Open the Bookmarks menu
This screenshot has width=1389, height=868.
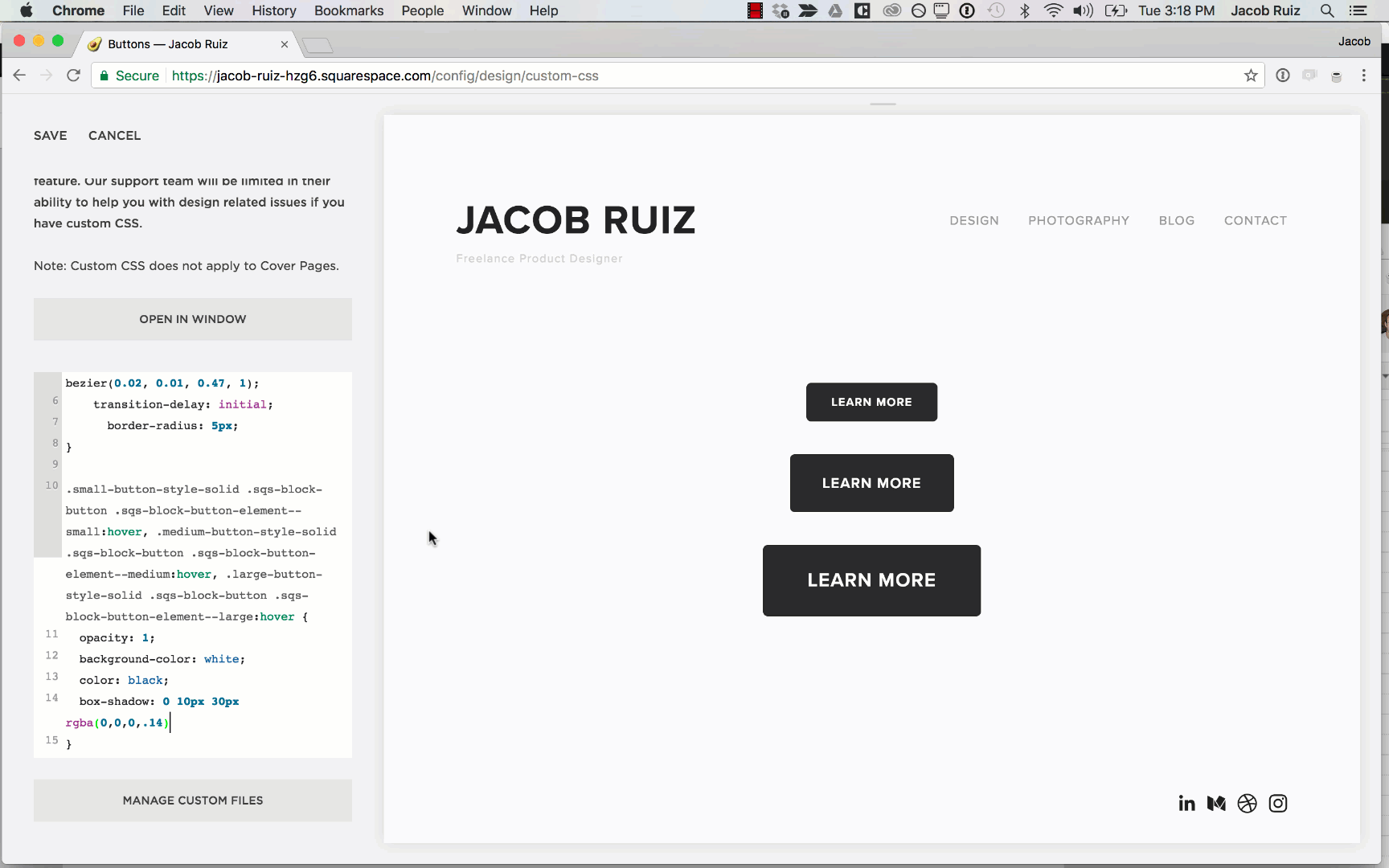(348, 10)
